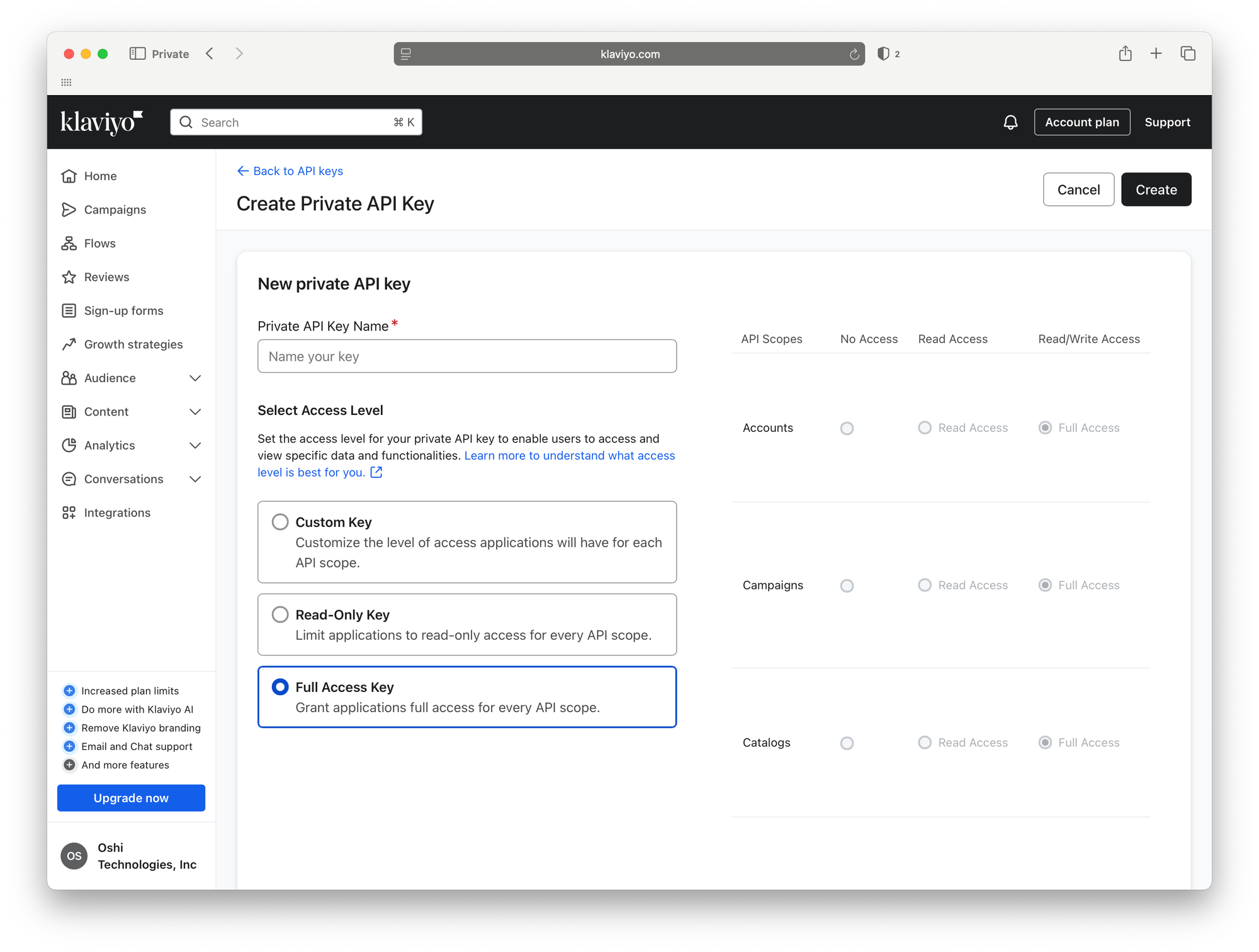This screenshot has height=952, width=1259.
Task: Click the Private API Key Name field
Action: [467, 356]
